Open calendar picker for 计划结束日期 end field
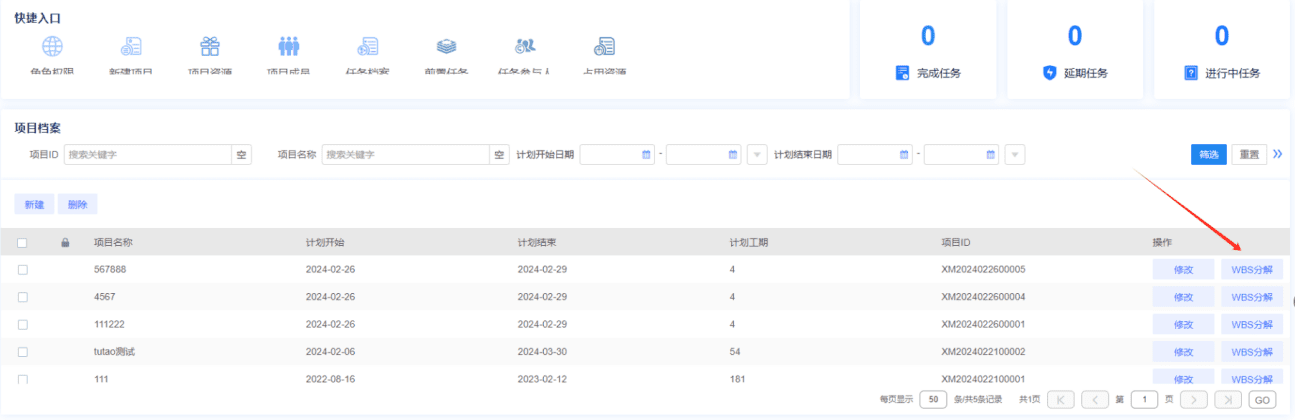The height and width of the screenshot is (420, 1295). click(991, 155)
